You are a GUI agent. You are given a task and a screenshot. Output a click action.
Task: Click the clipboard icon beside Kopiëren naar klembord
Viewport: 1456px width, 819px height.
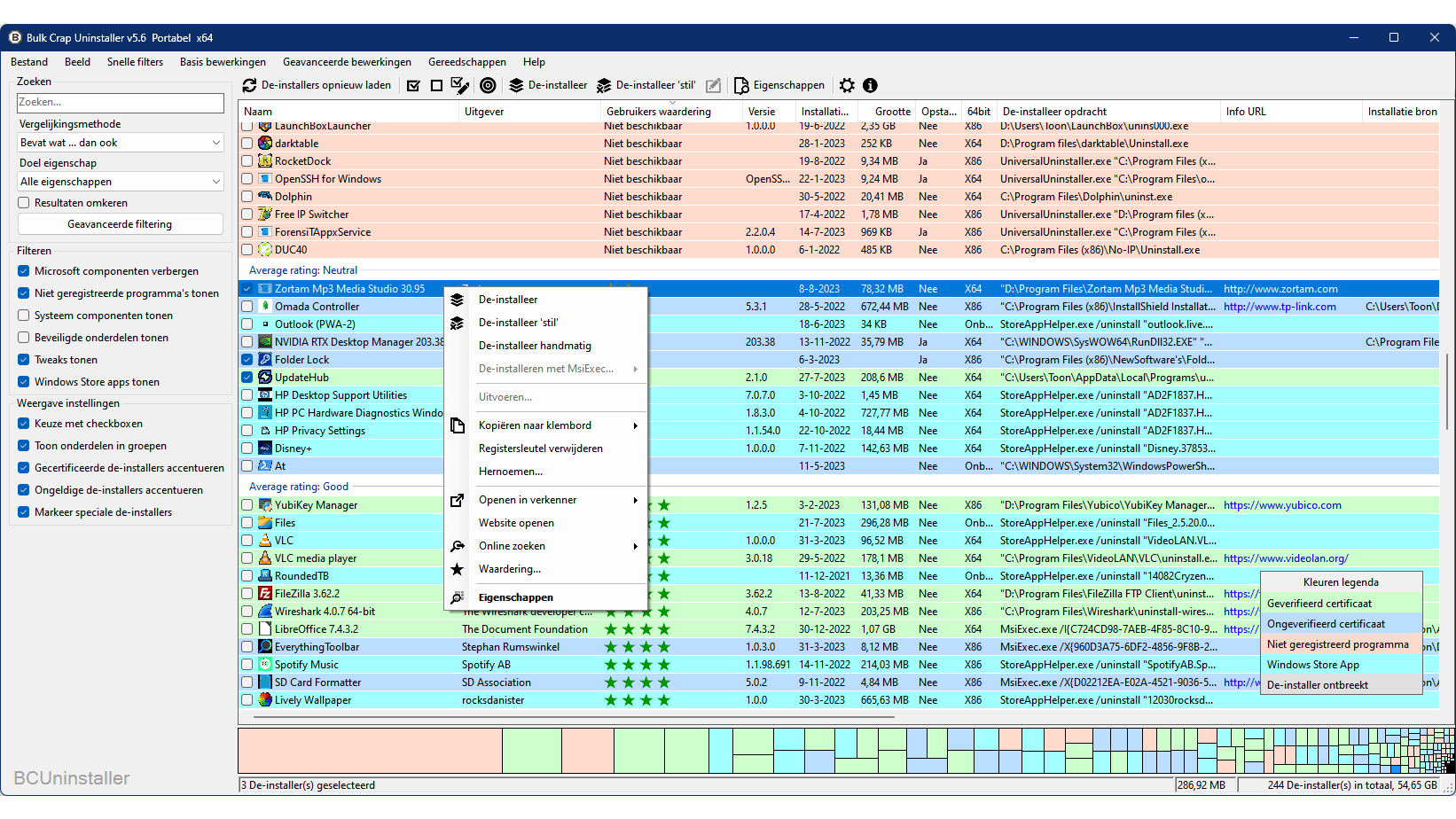[x=458, y=425]
